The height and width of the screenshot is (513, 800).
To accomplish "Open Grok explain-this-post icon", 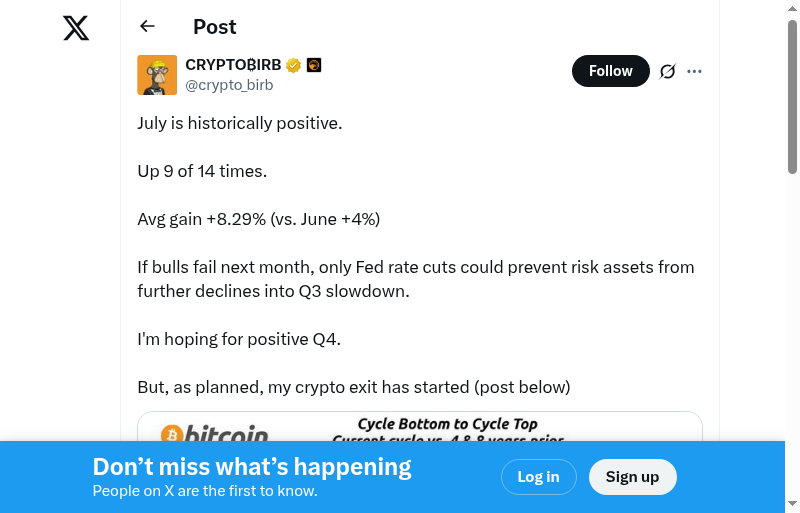I will (x=668, y=71).
